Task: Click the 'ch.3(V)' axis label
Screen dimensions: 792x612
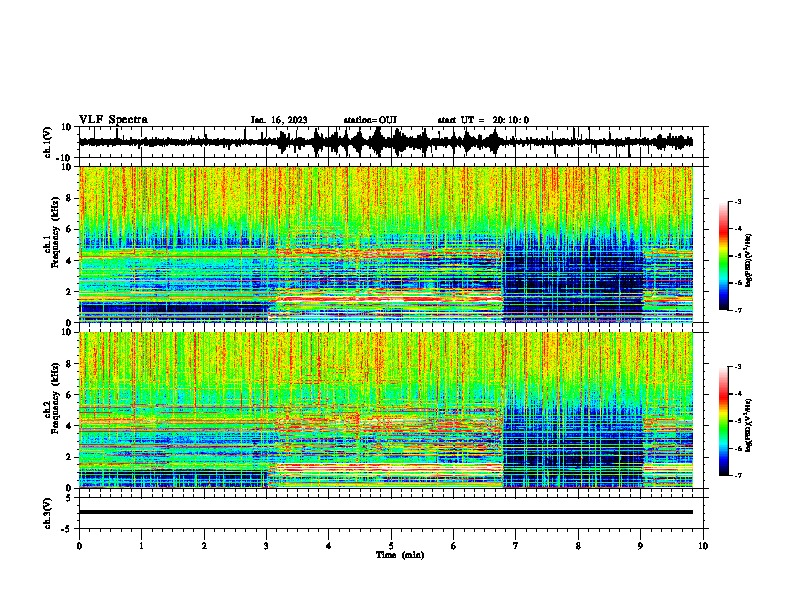Action: coord(48,513)
